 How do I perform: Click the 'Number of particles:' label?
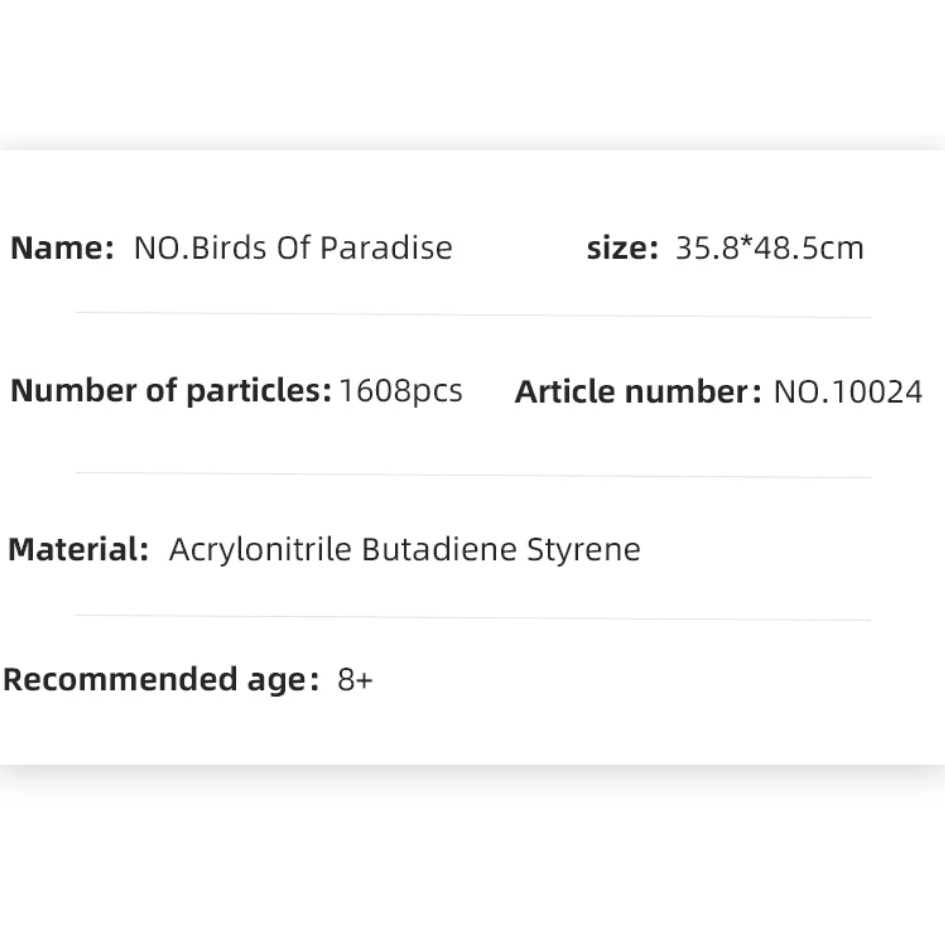point(171,391)
